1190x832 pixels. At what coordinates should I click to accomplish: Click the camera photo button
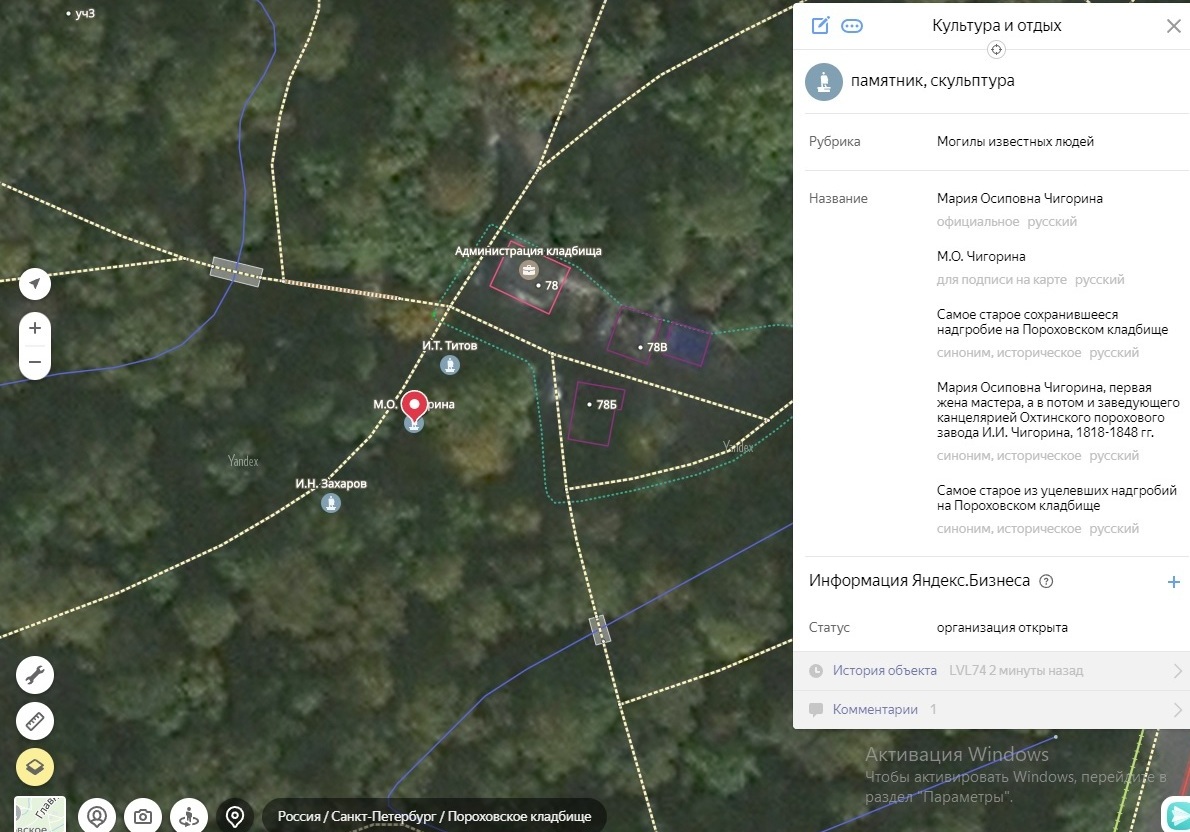(143, 816)
